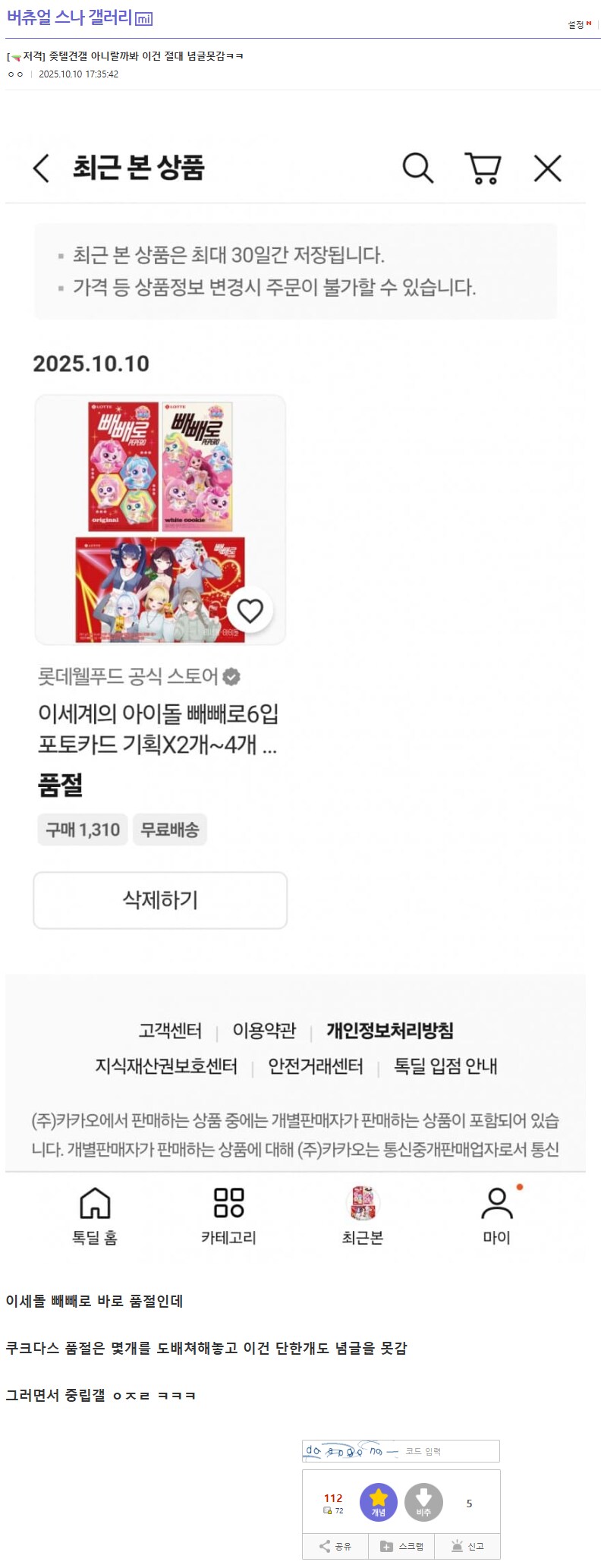The height and width of the screenshot is (1568, 601).
Task: Select the 최근본 tab thumbnail
Action: tap(363, 1203)
